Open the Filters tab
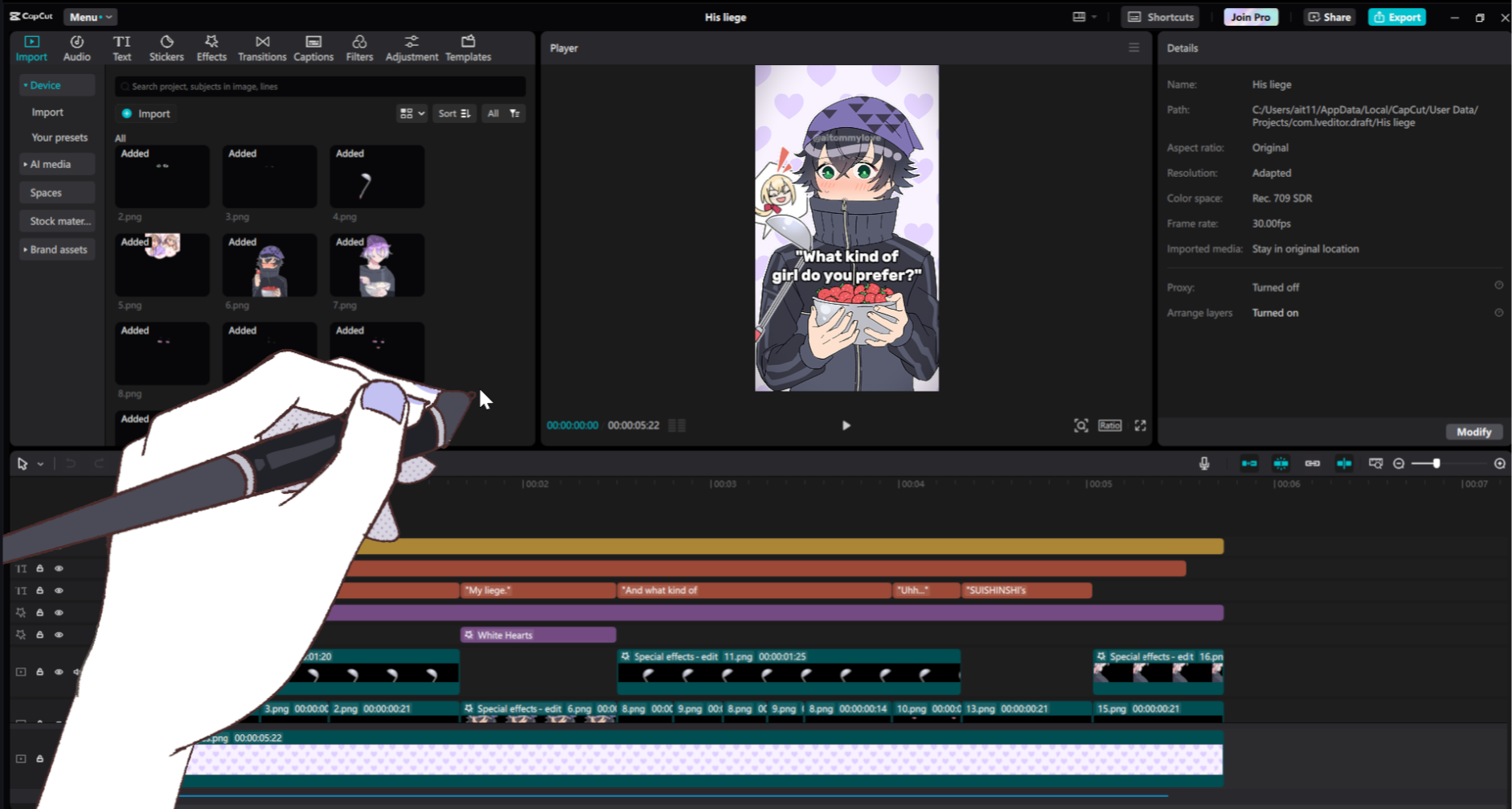 [359, 48]
